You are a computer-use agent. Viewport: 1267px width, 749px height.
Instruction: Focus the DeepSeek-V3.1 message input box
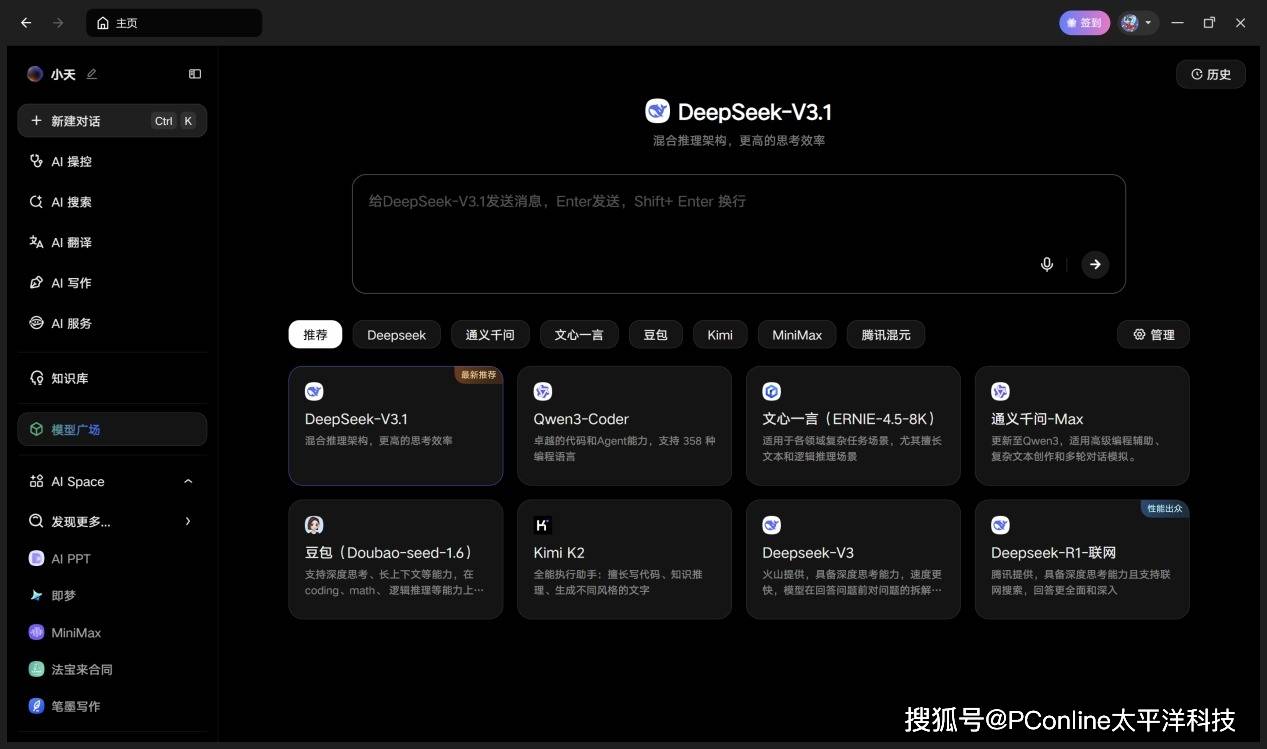click(x=738, y=234)
